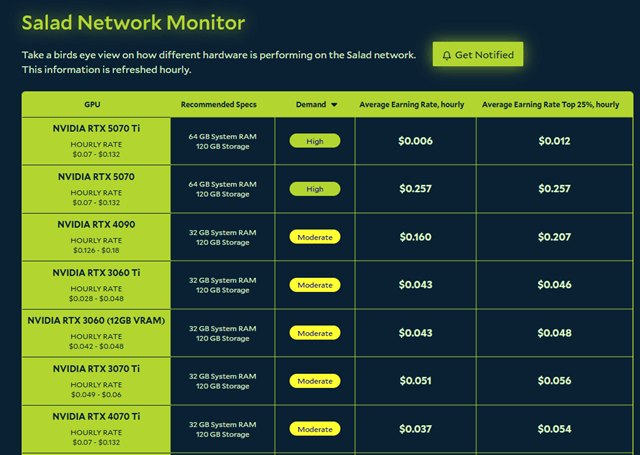Click the $0.037 average earning value
This screenshot has height=455, width=640.
[x=416, y=429]
